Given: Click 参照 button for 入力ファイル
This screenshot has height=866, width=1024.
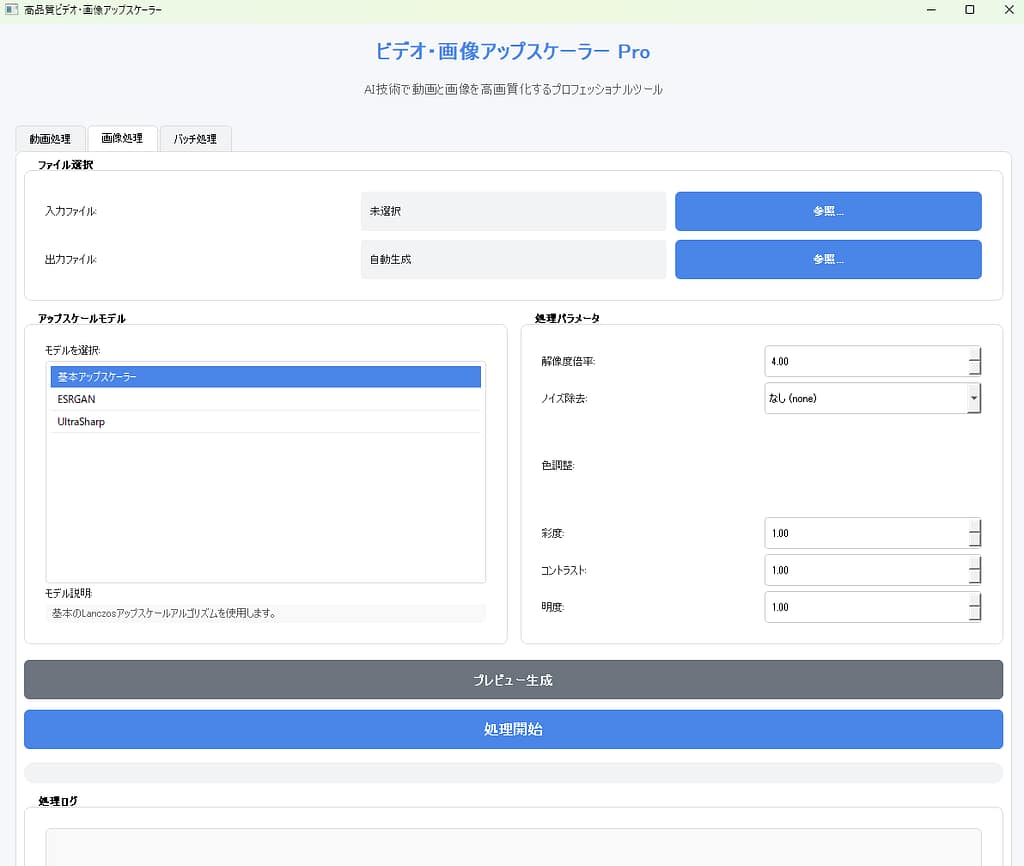Looking at the screenshot, I should 828,211.
